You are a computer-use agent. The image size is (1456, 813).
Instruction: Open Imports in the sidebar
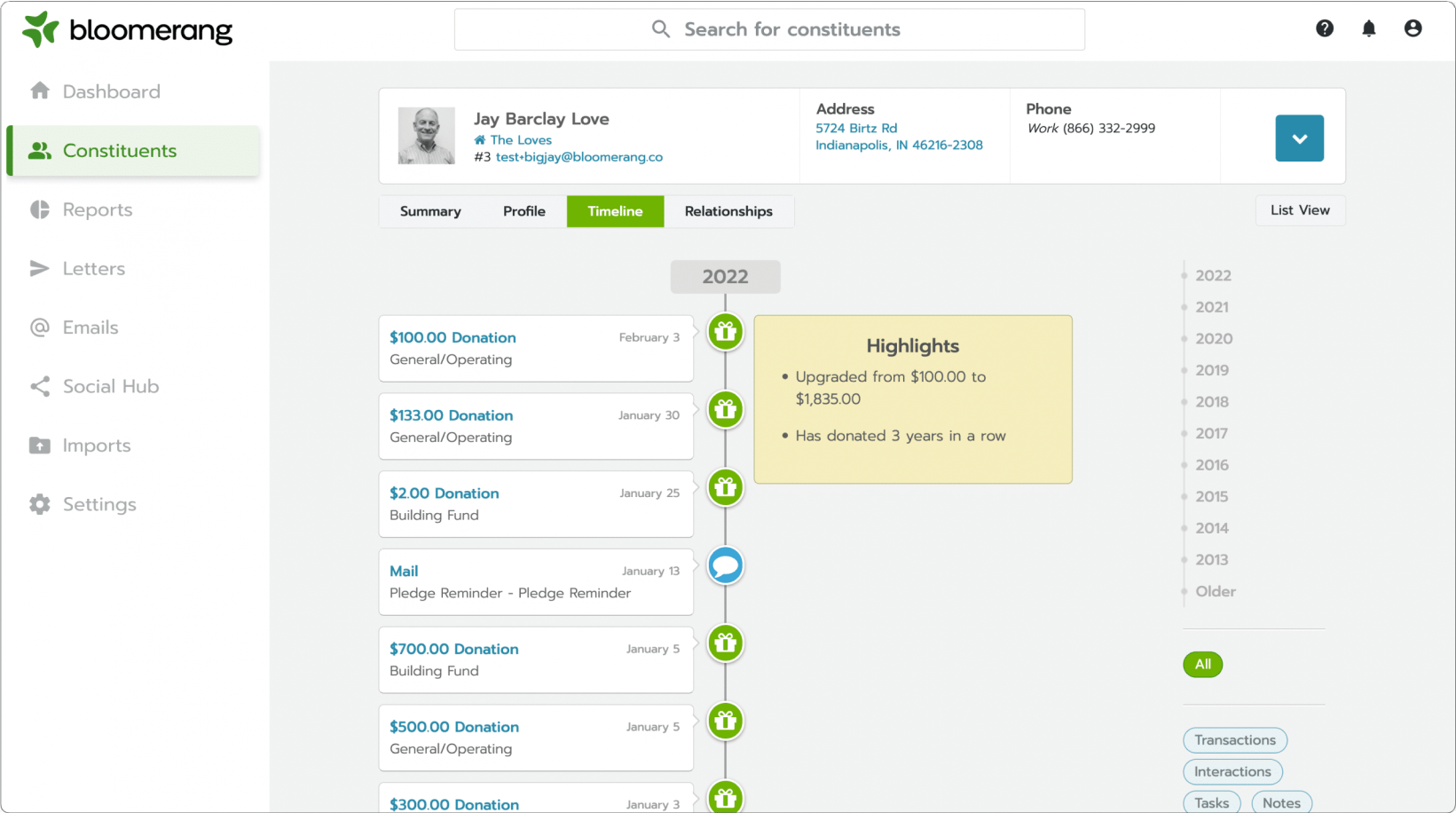pyautogui.click(x=133, y=446)
